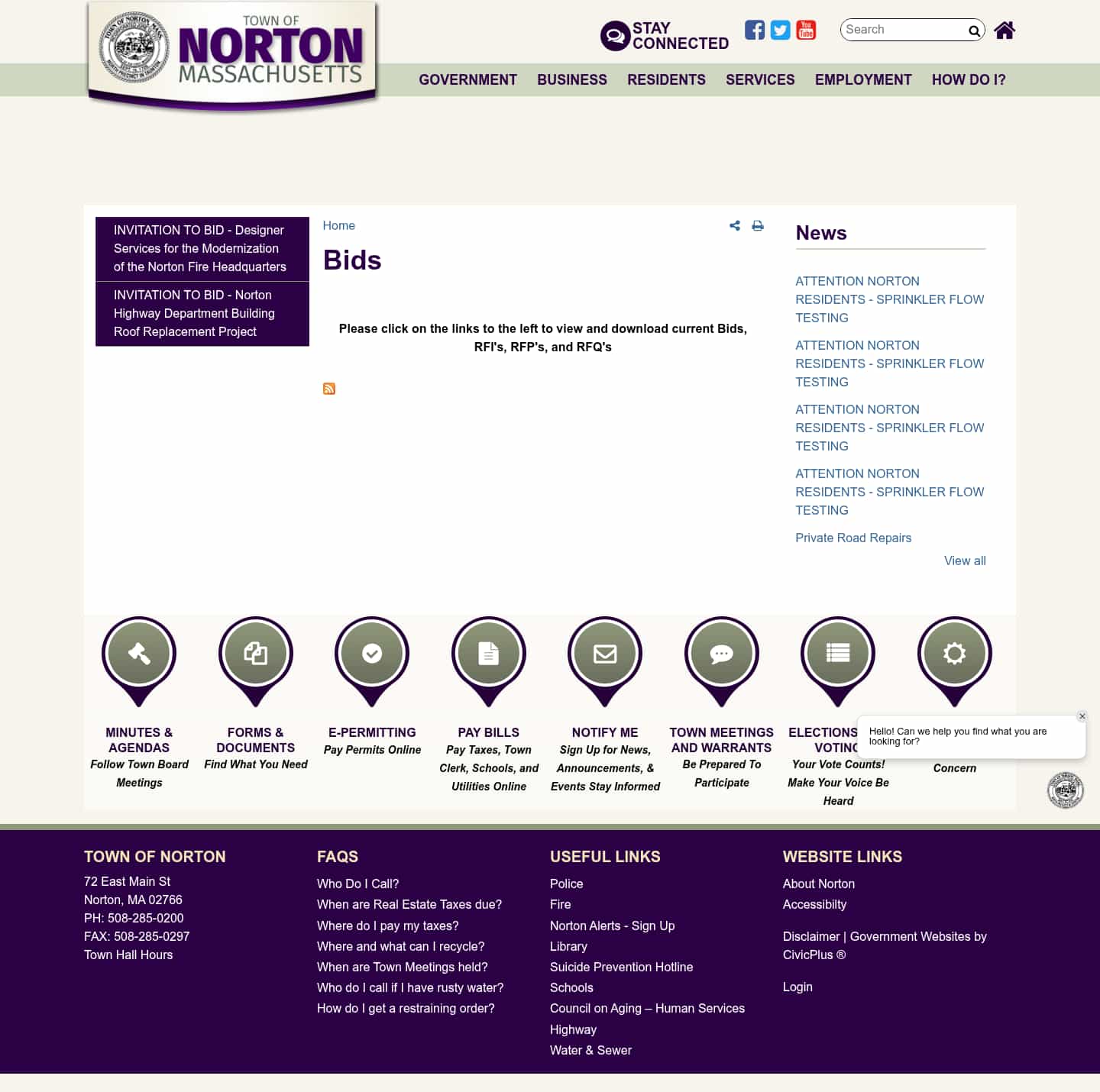Open the RSS feed icon under Bids
Image resolution: width=1100 pixels, height=1092 pixels.
pyautogui.click(x=328, y=388)
